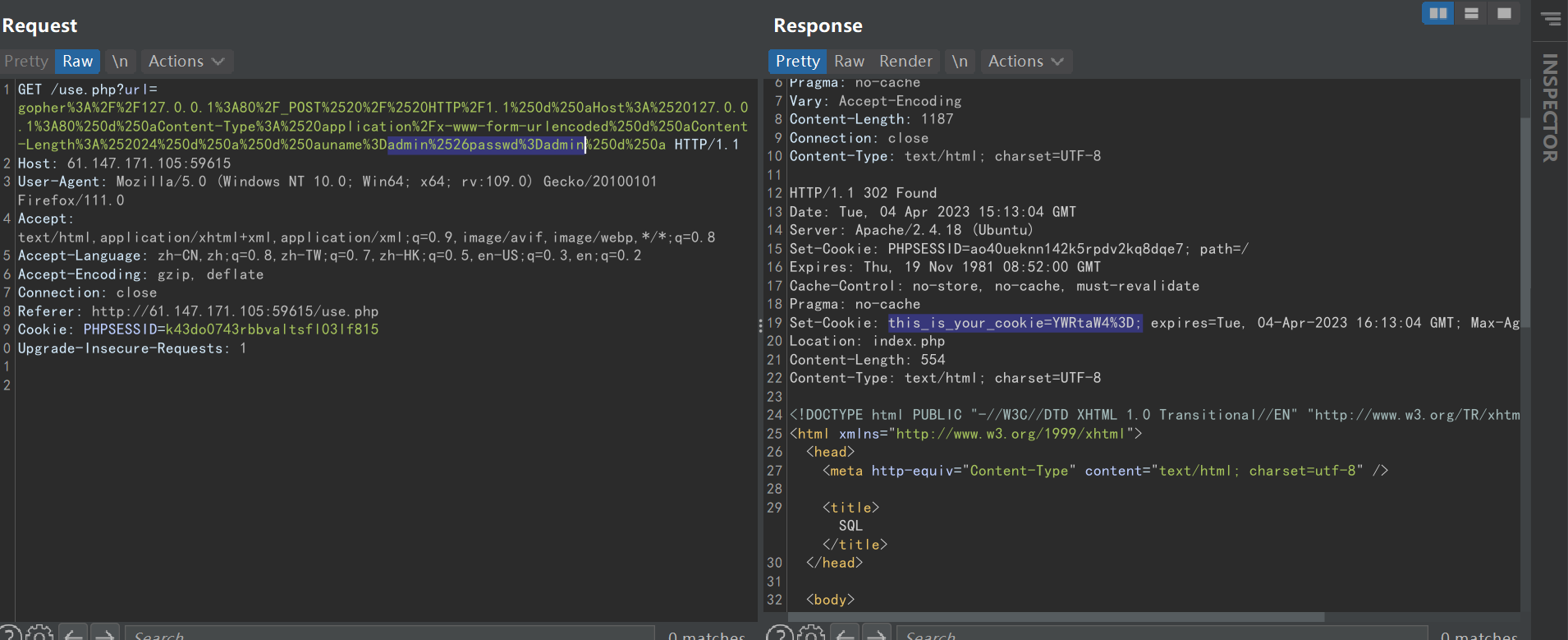Select the Raw tab in Response
This screenshot has height=640, width=1568.
tap(849, 61)
